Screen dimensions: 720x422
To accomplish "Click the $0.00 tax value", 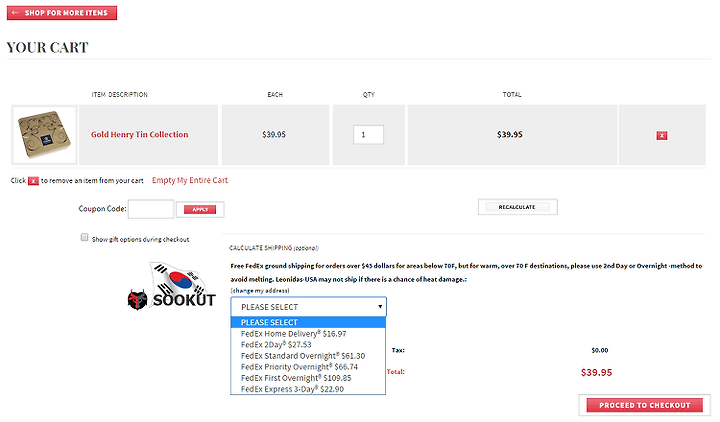I will (600, 350).
